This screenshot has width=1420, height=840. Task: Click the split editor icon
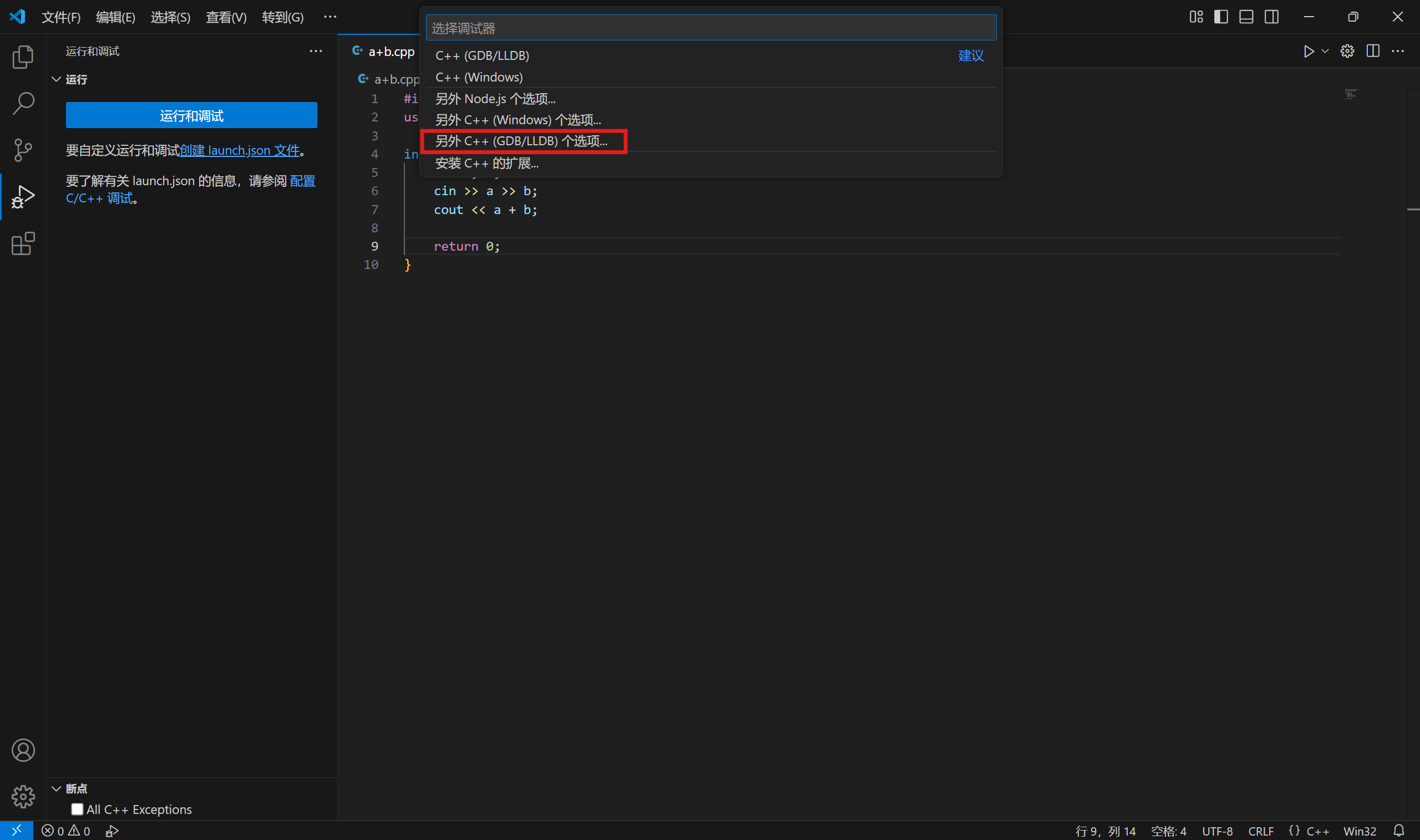tap(1372, 52)
